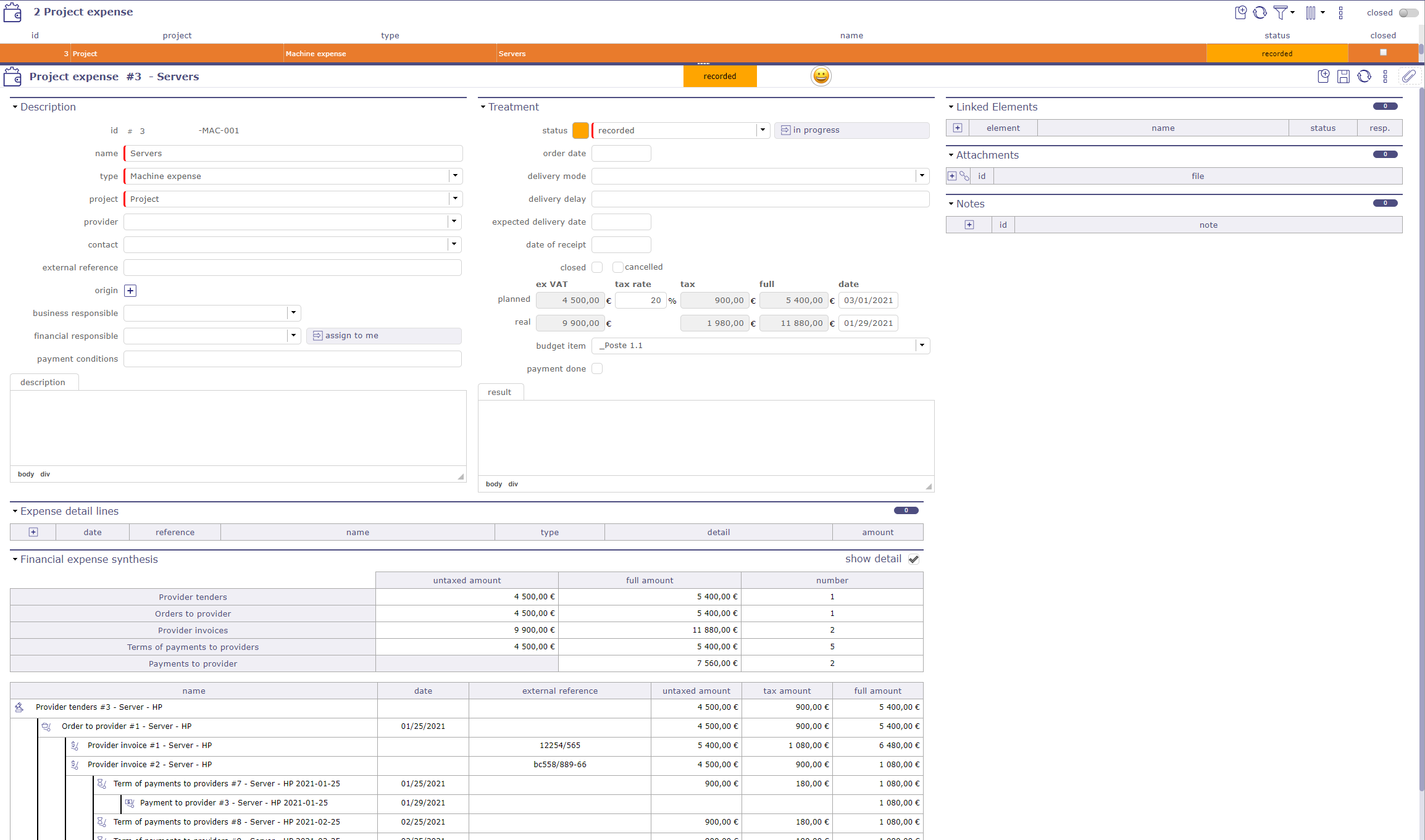This screenshot has width=1425, height=840.
Task: Click the in progress button
Action: click(851, 130)
